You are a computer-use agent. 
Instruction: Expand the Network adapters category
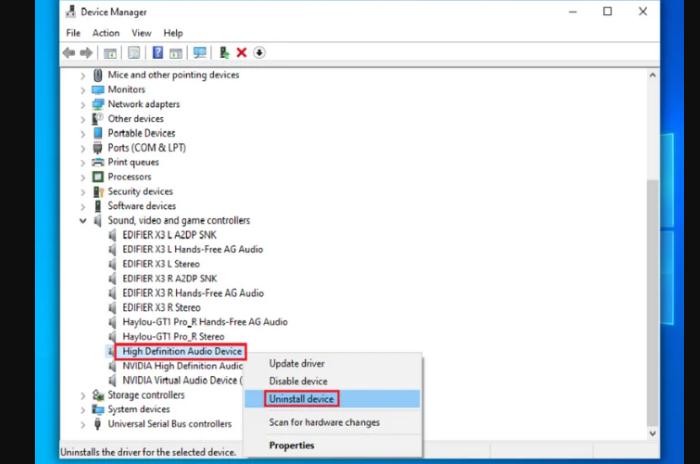83,104
